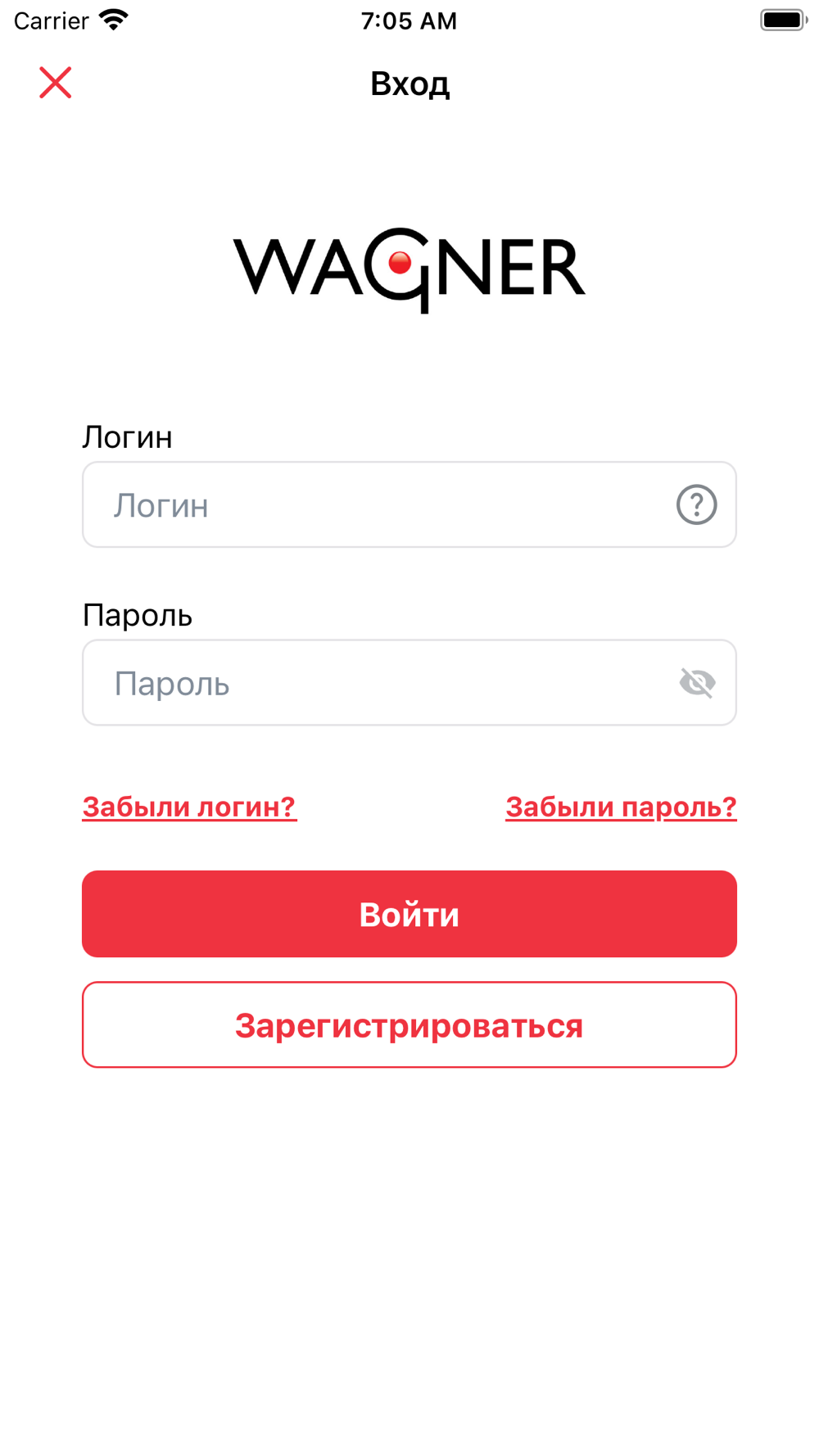Screen dimensions: 819x1456
Task: Tap the red dot in the Wagner logo
Action: [400, 263]
